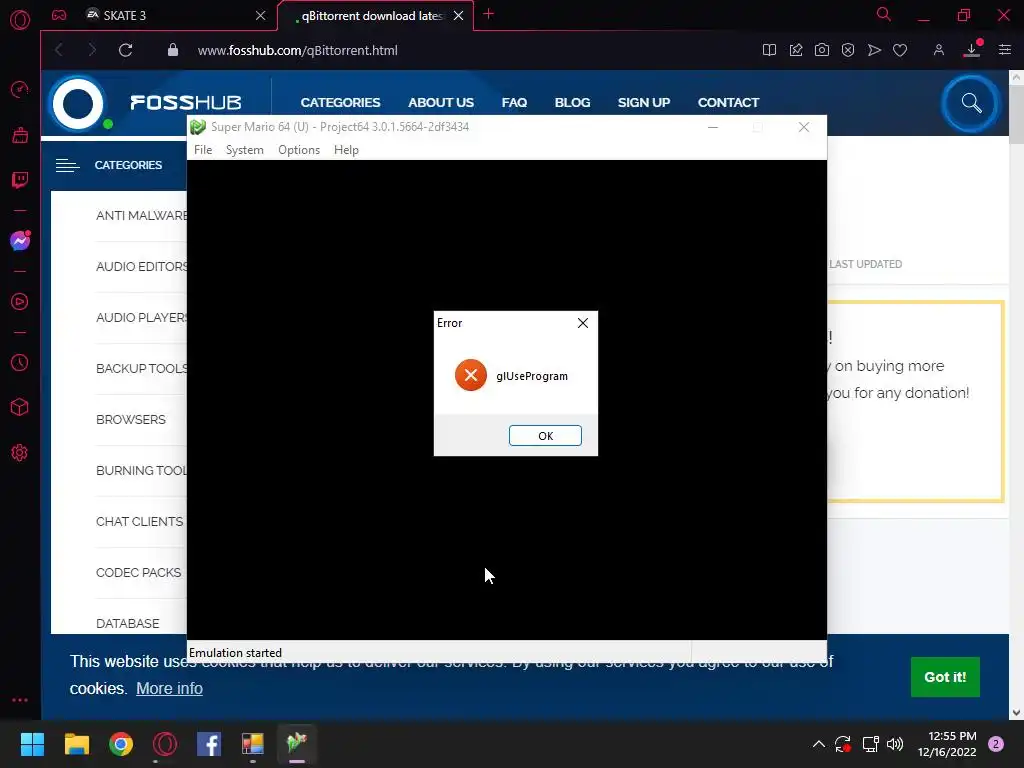The width and height of the screenshot is (1024, 768).
Task: Click Got it! on cookie banner
Action: coord(945,677)
